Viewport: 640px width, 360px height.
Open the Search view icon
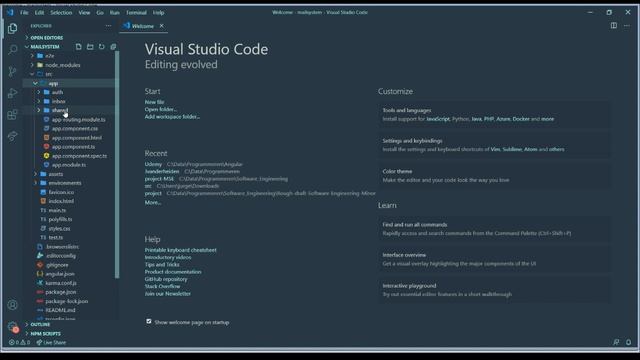click(12, 50)
